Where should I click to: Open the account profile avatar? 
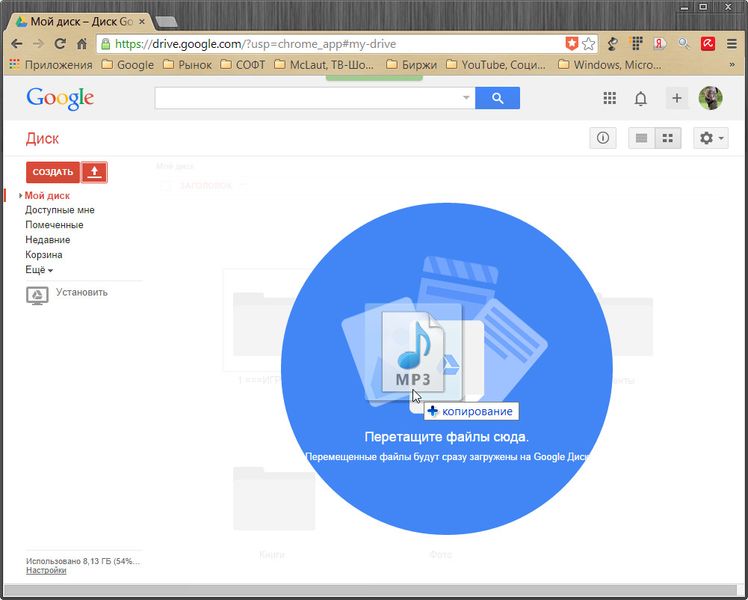pos(711,98)
